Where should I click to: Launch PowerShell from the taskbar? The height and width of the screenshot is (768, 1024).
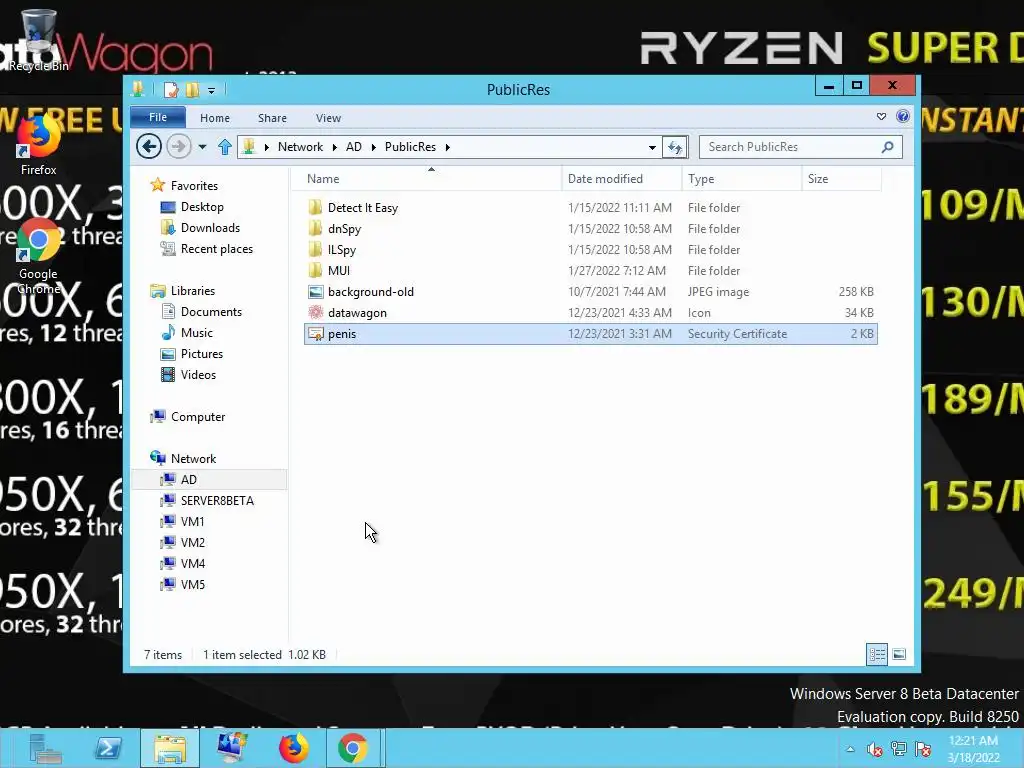point(108,748)
